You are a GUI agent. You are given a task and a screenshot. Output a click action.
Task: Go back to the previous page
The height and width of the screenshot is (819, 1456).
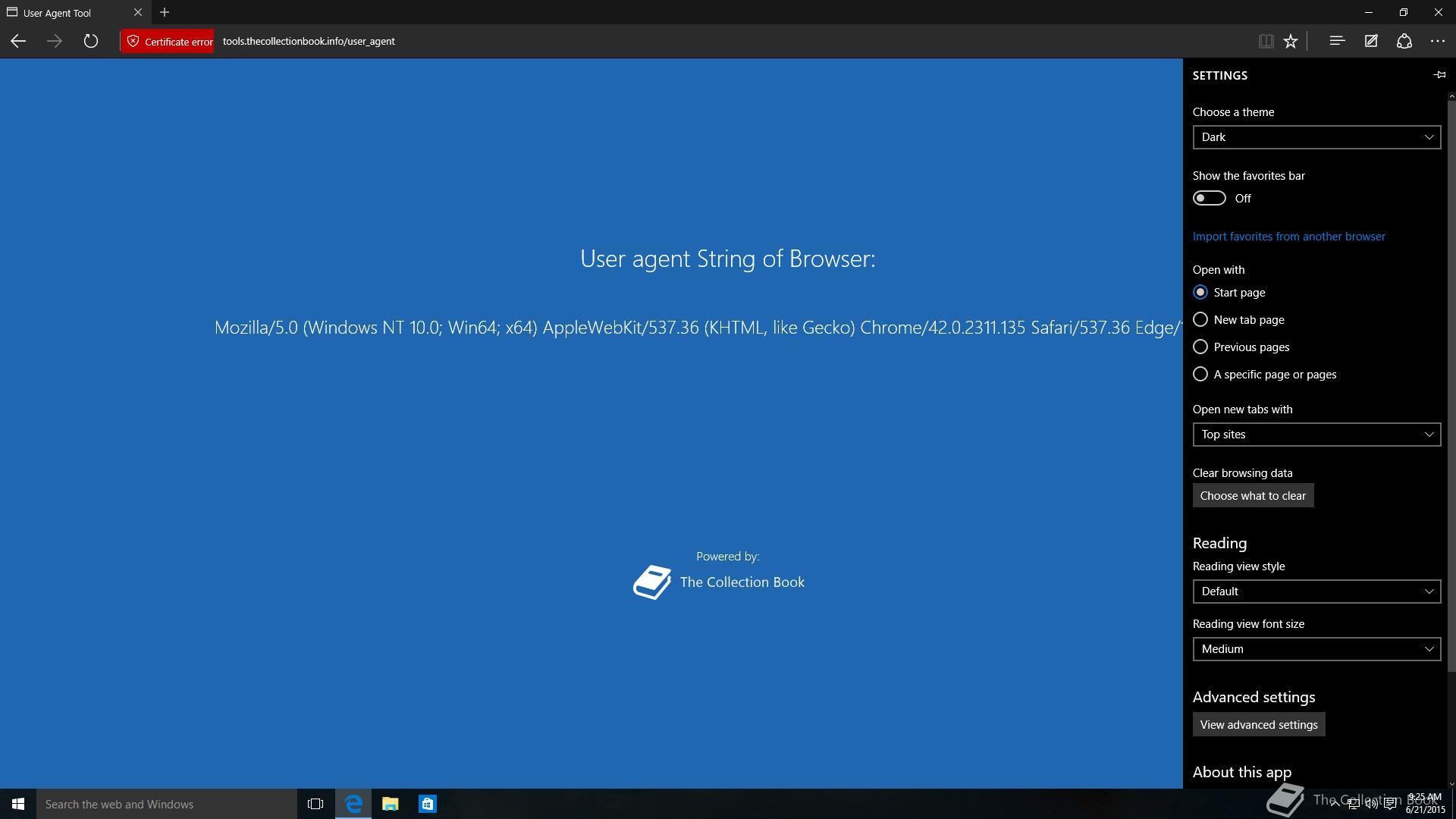pyautogui.click(x=18, y=41)
